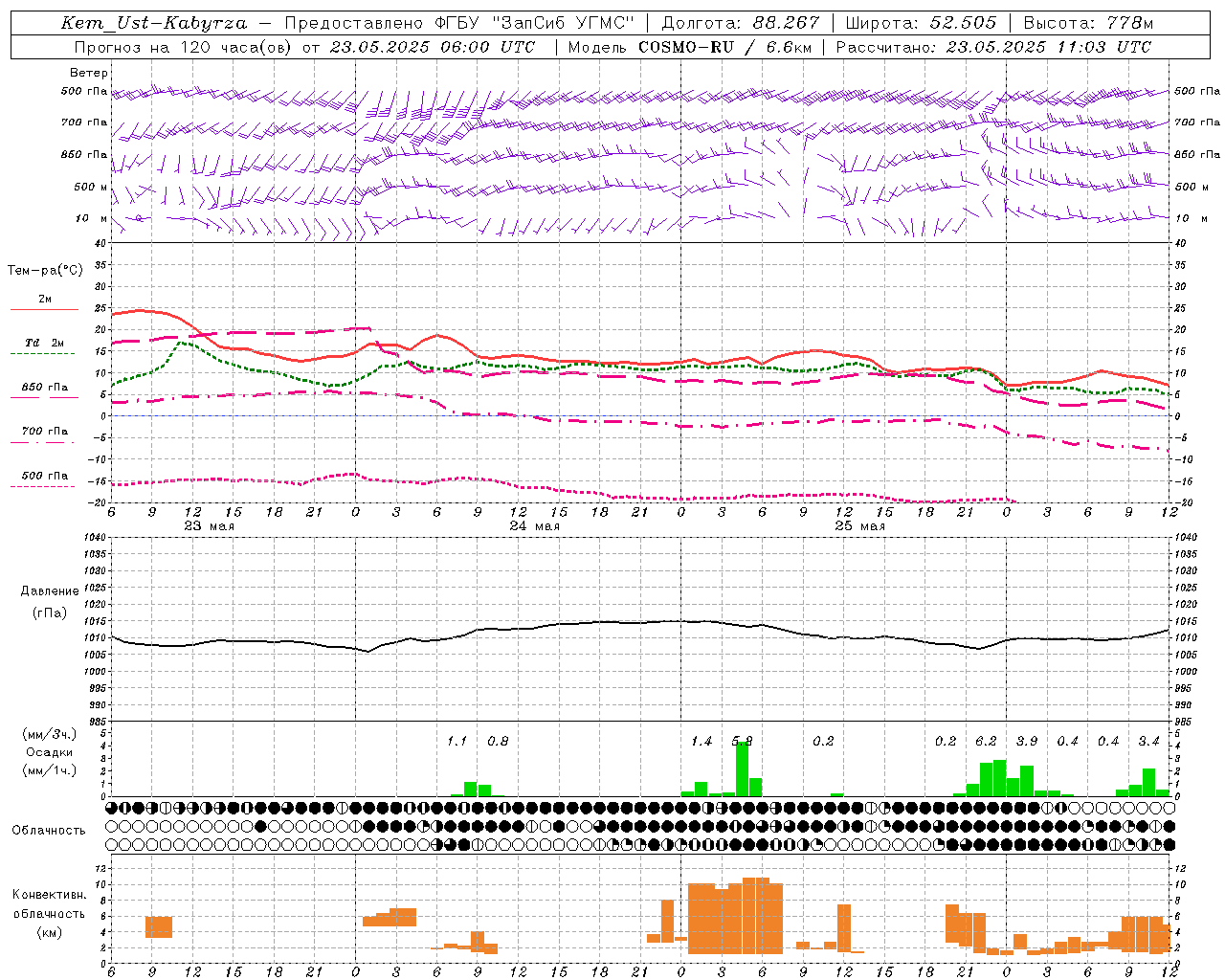Click the precipitation value 6.2
The height and width of the screenshot is (980, 1225).
point(986,741)
